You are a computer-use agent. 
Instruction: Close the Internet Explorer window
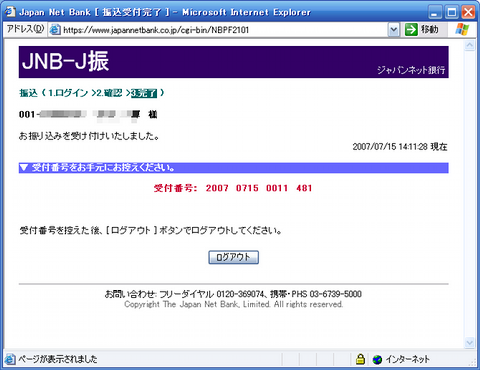click(469, 12)
